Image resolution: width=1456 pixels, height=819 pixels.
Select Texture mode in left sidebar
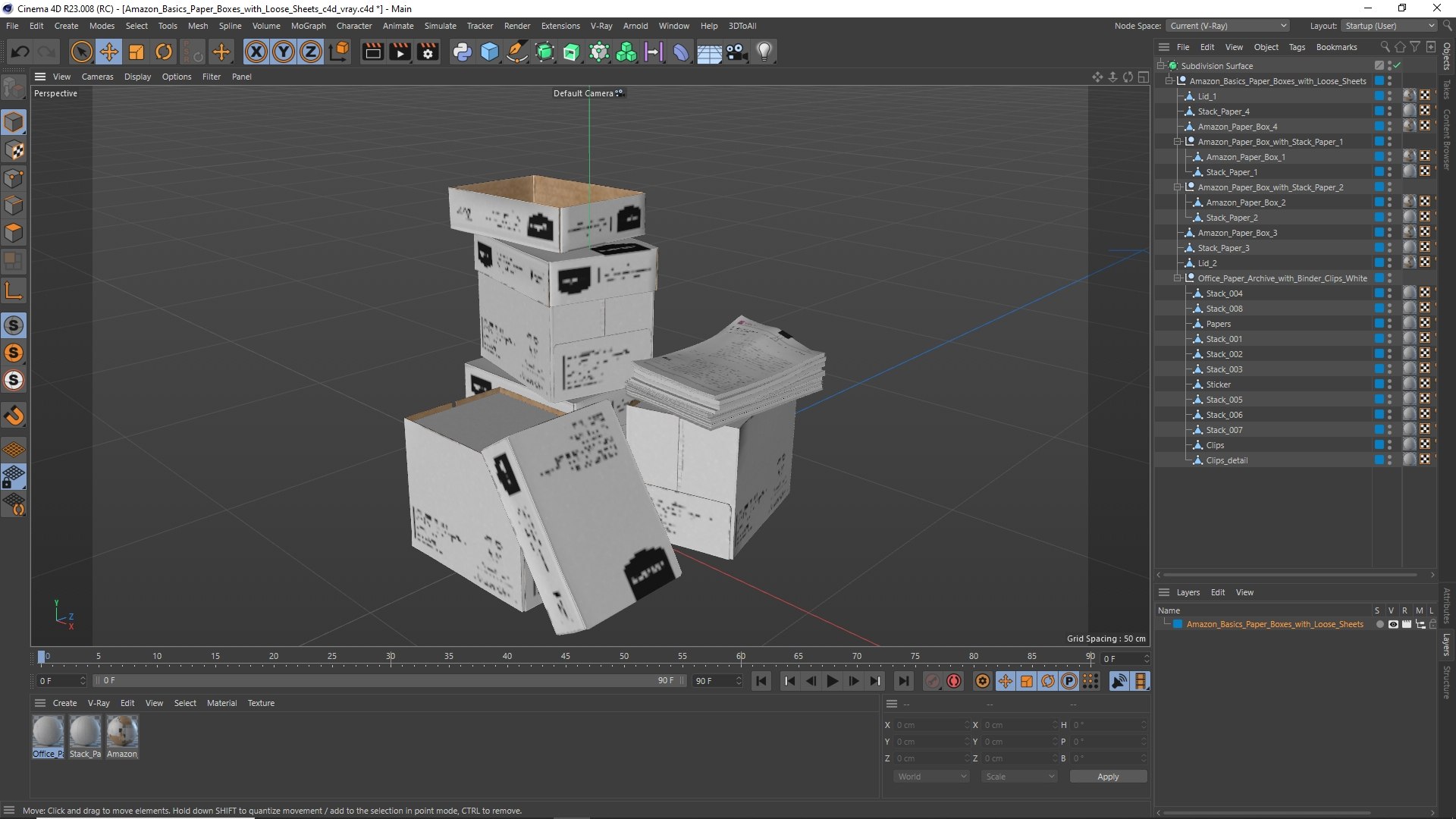click(14, 150)
